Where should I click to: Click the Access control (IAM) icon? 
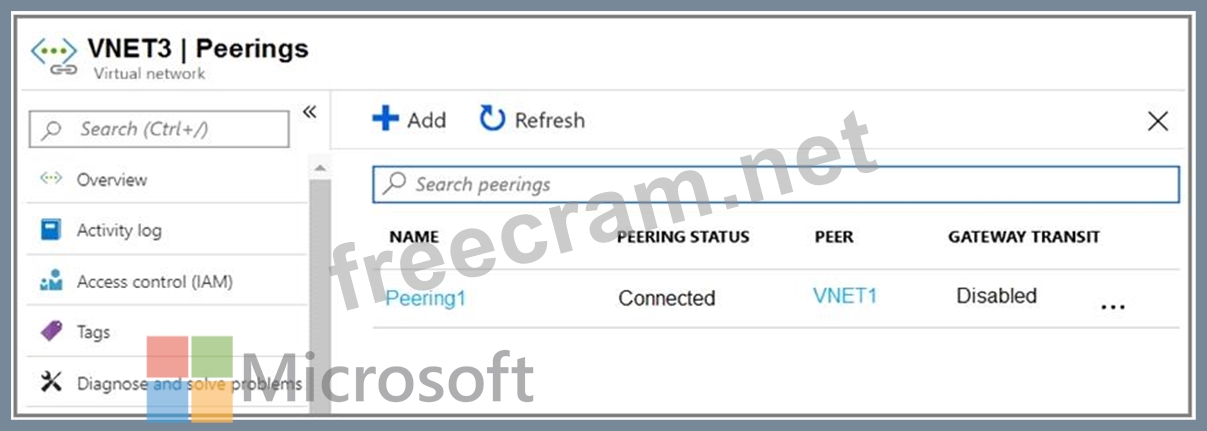coord(51,282)
